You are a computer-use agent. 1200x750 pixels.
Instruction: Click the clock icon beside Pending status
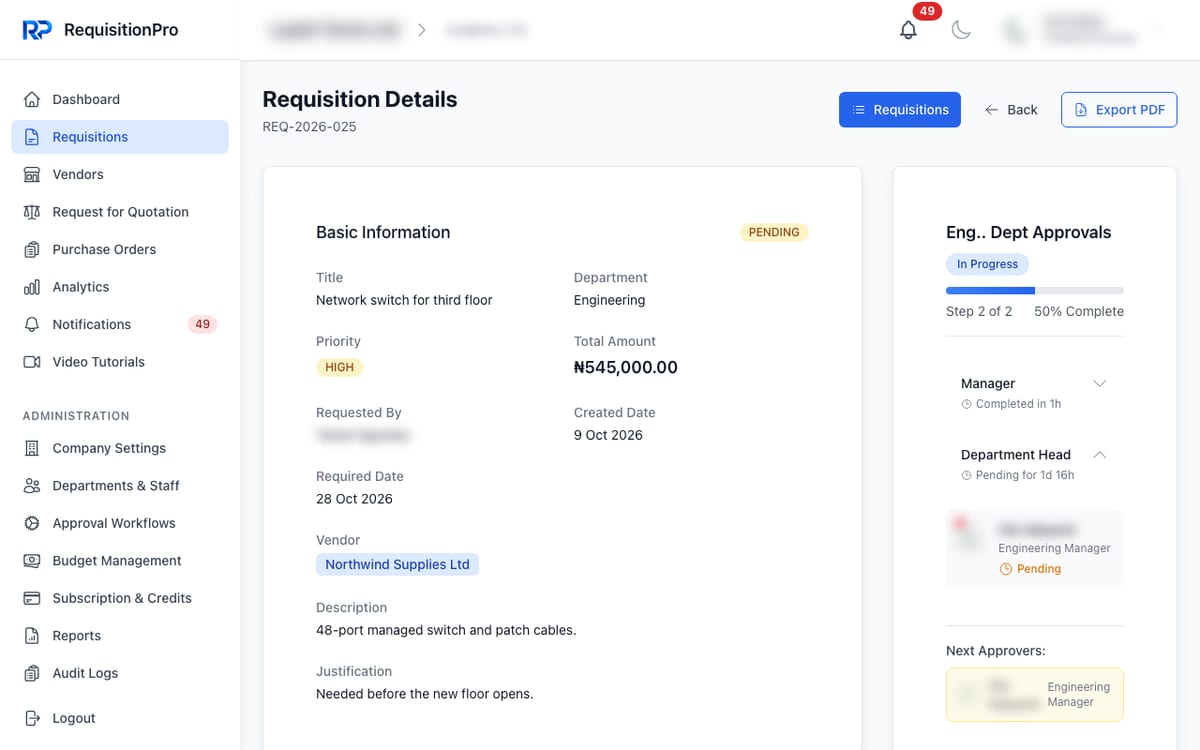[1006, 569]
